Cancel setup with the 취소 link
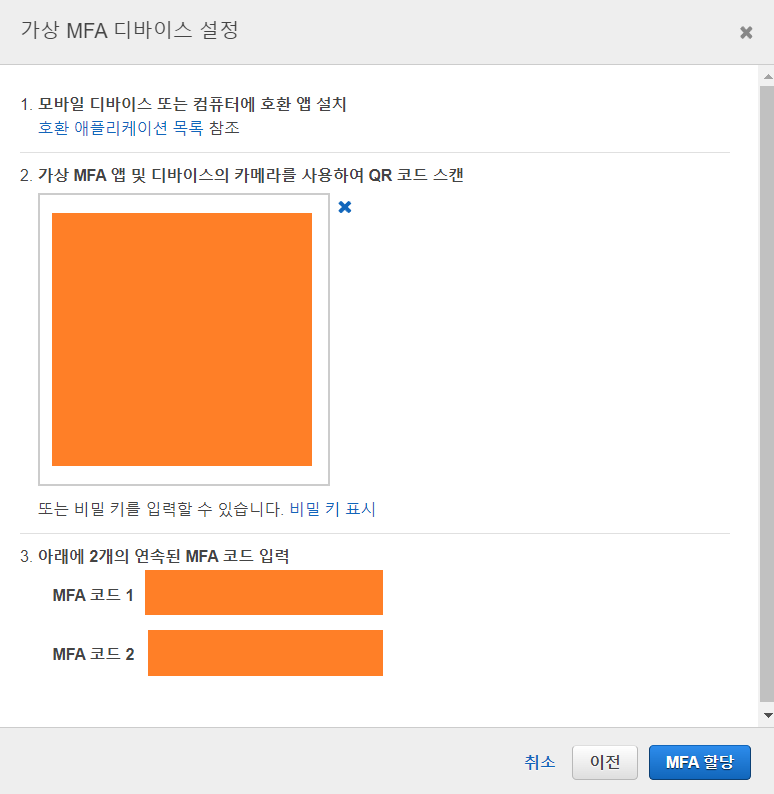This screenshot has height=794, width=774. click(x=540, y=762)
